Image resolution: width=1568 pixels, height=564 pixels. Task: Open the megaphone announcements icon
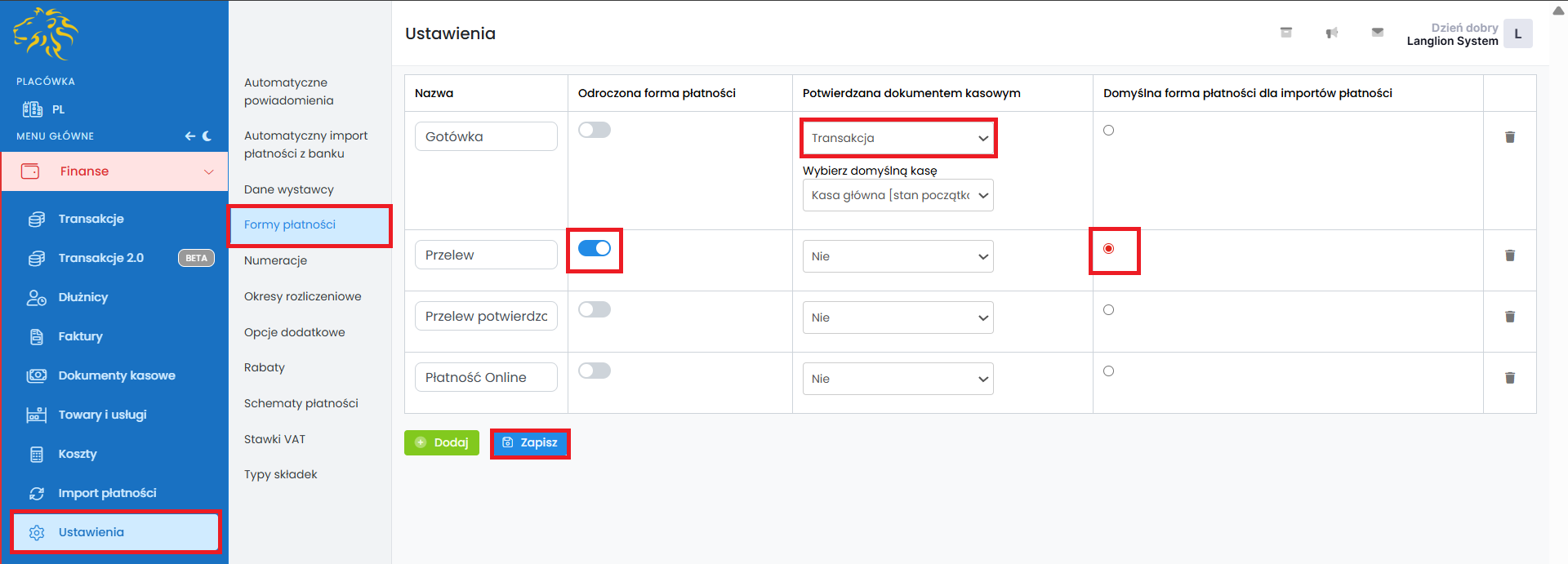pos(1331,33)
